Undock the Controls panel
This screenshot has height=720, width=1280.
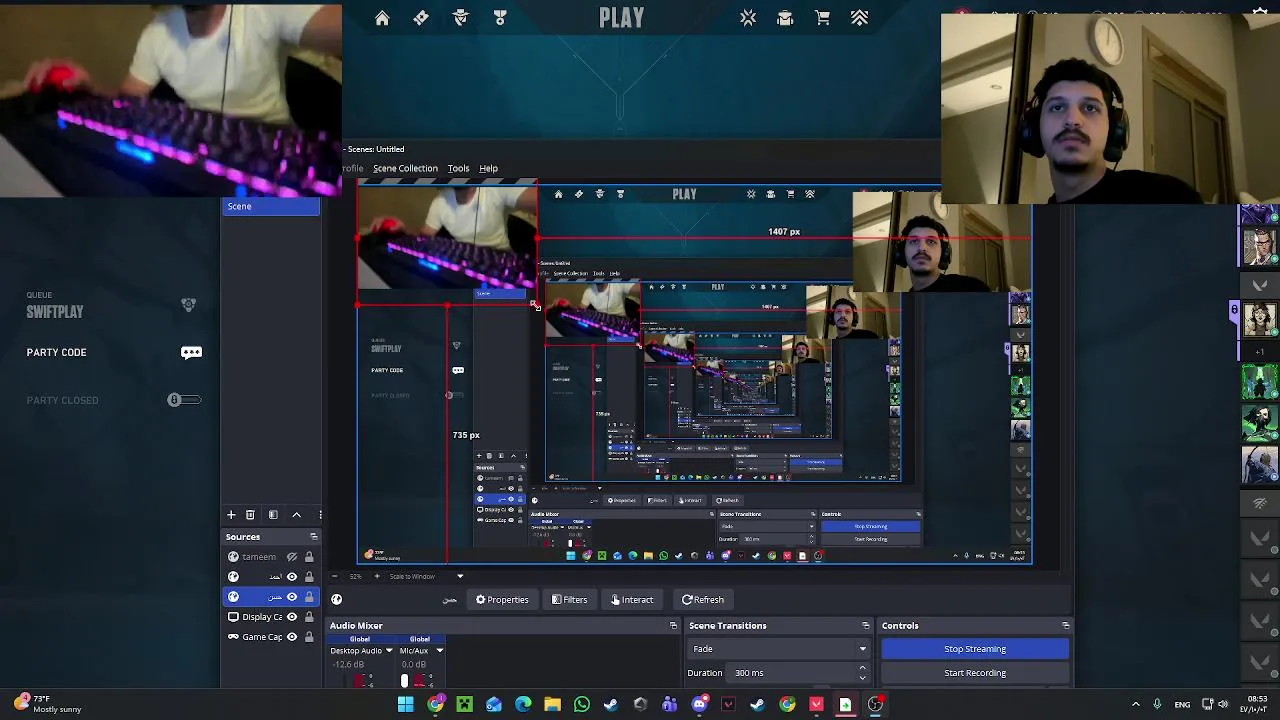[x=1065, y=626]
